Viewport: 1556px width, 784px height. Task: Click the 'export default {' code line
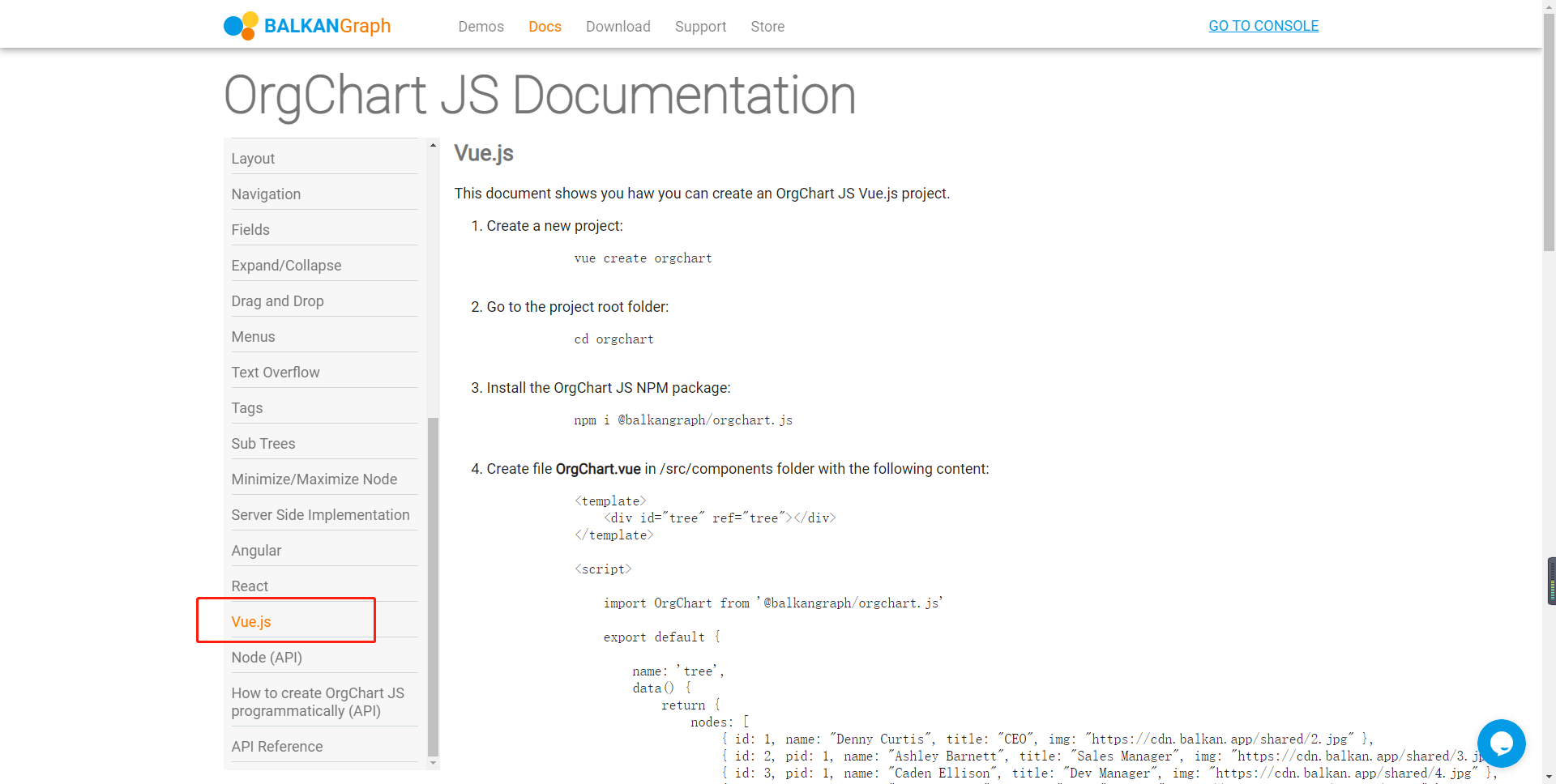tap(662, 637)
